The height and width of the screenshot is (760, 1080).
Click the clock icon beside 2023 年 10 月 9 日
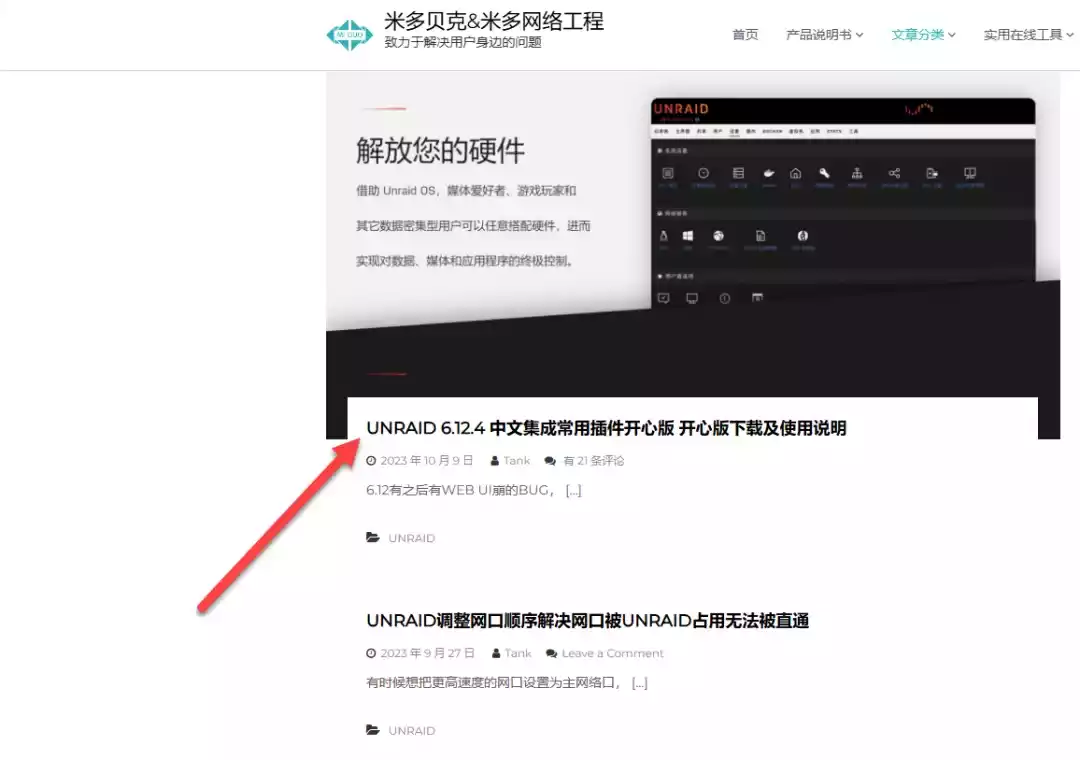[371, 461]
